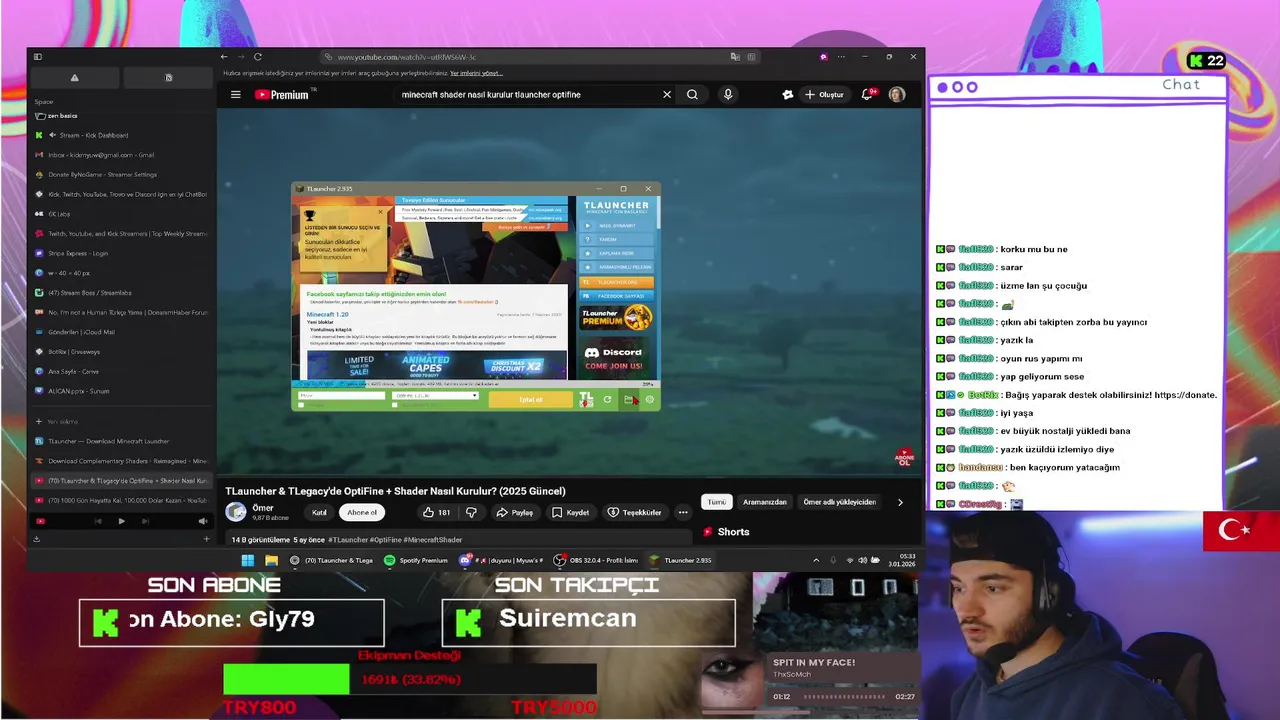Click TLauncher account name field

[x=341, y=396]
